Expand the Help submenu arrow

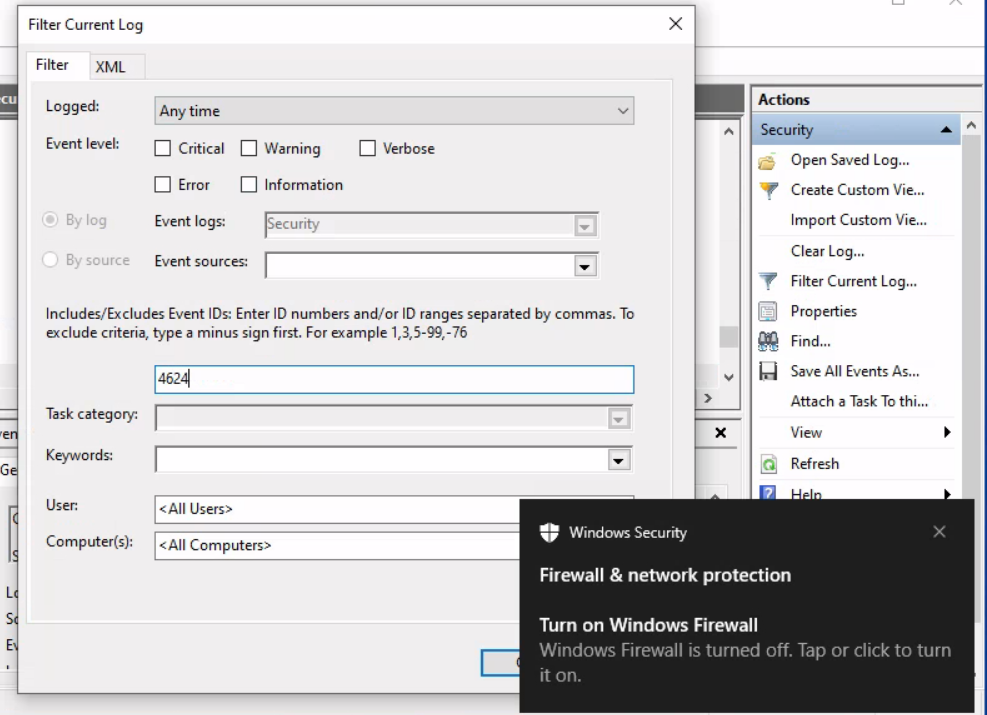click(947, 493)
